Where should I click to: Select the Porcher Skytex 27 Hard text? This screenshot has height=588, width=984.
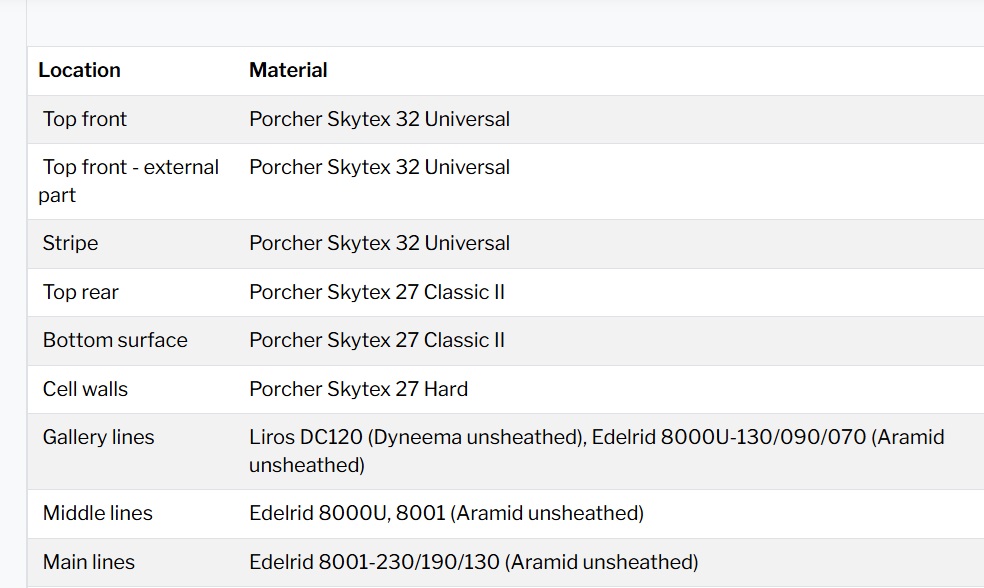[358, 389]
